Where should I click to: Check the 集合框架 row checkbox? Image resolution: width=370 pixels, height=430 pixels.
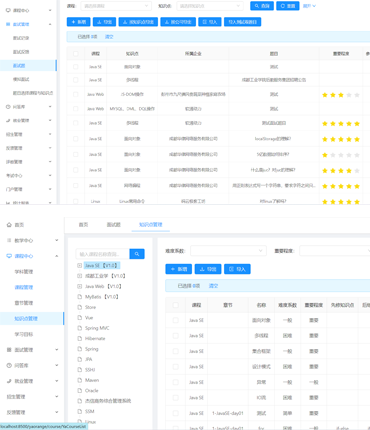176,351
